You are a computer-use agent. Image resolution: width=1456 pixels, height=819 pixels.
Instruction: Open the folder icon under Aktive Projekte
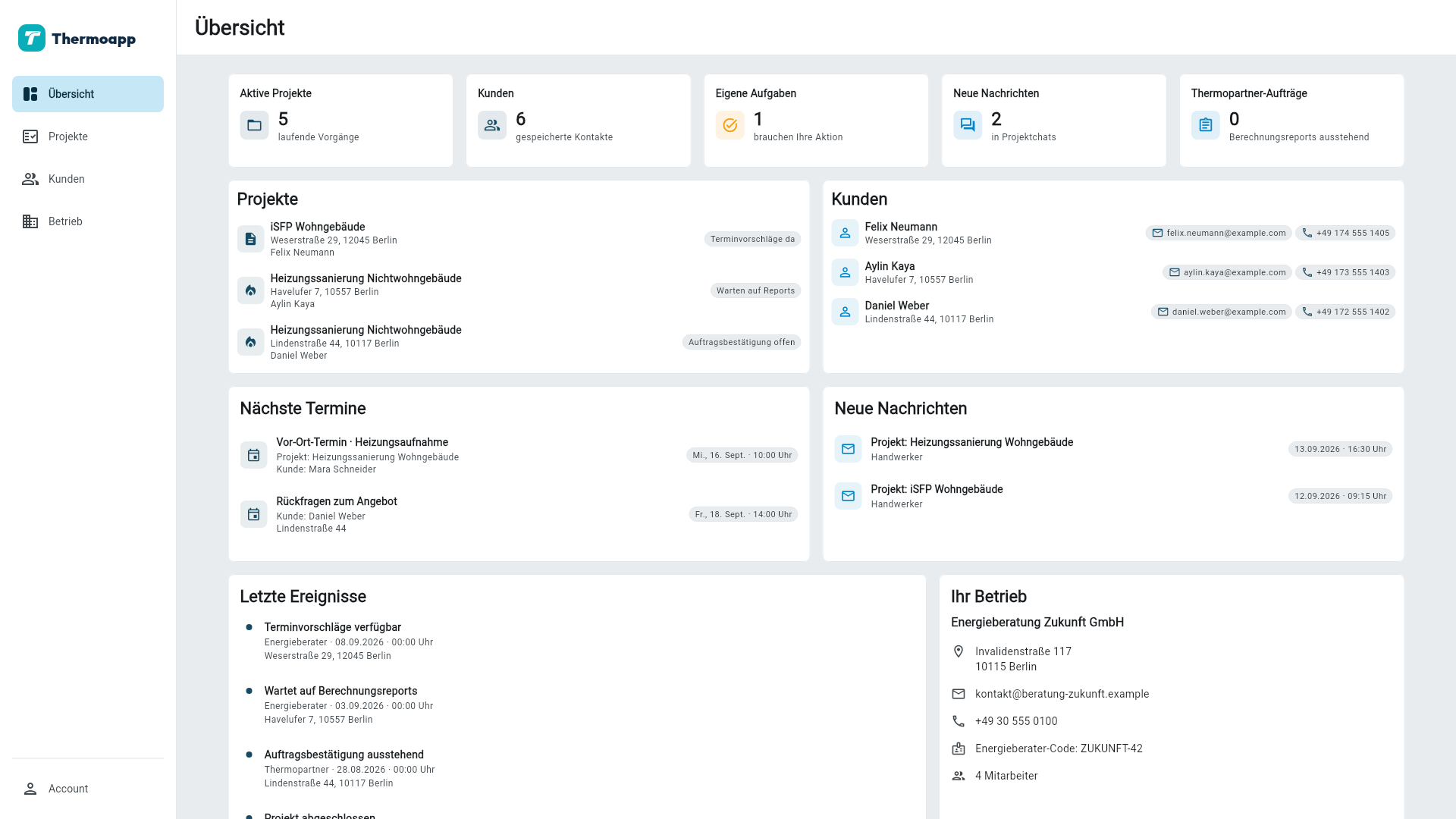(254, 125)
